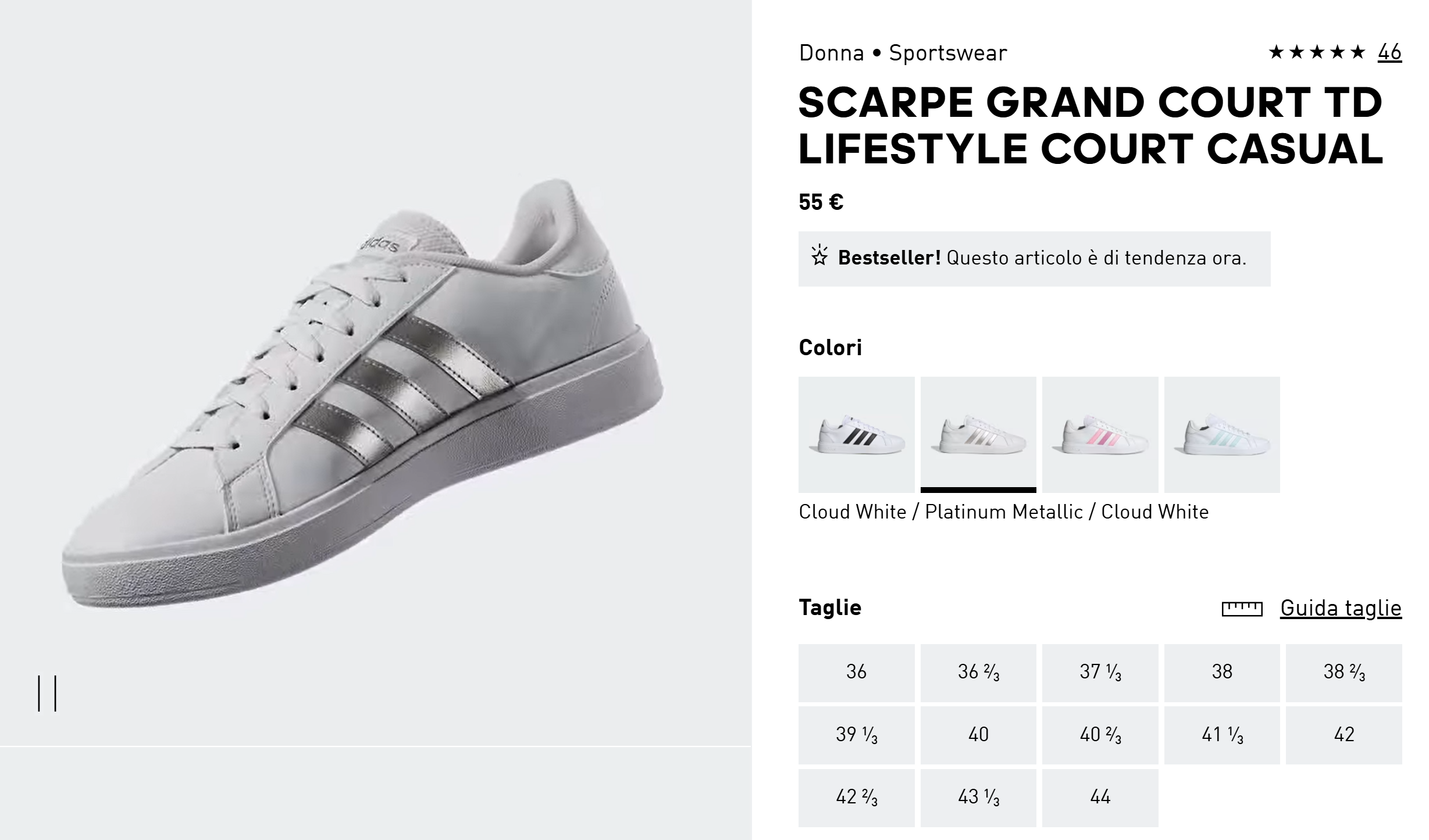Choose the pink stripes color variant
Screen dimensions: 1429x840
click(1100, 435)
